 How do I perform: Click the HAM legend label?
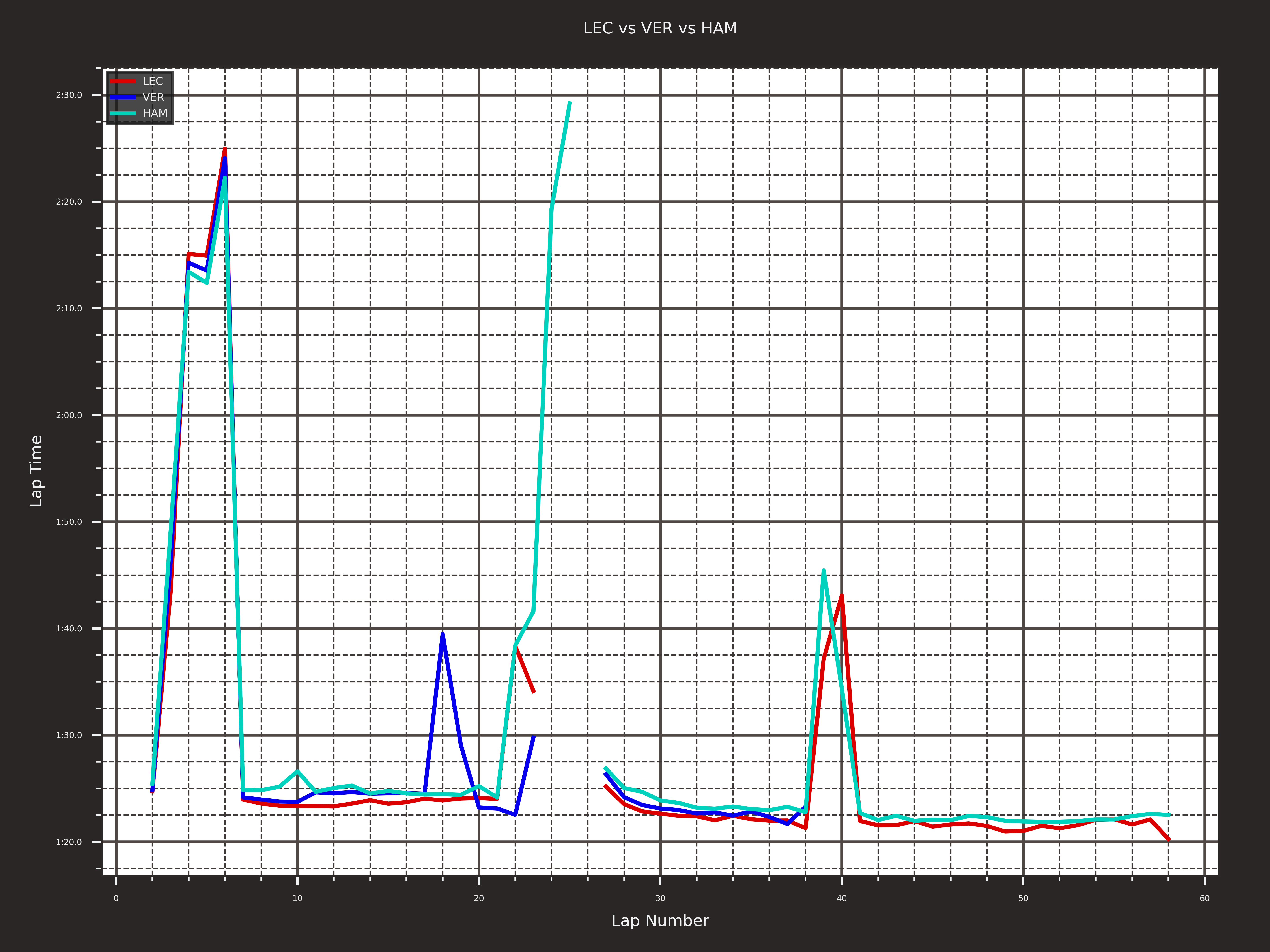[x=155, y=114]
